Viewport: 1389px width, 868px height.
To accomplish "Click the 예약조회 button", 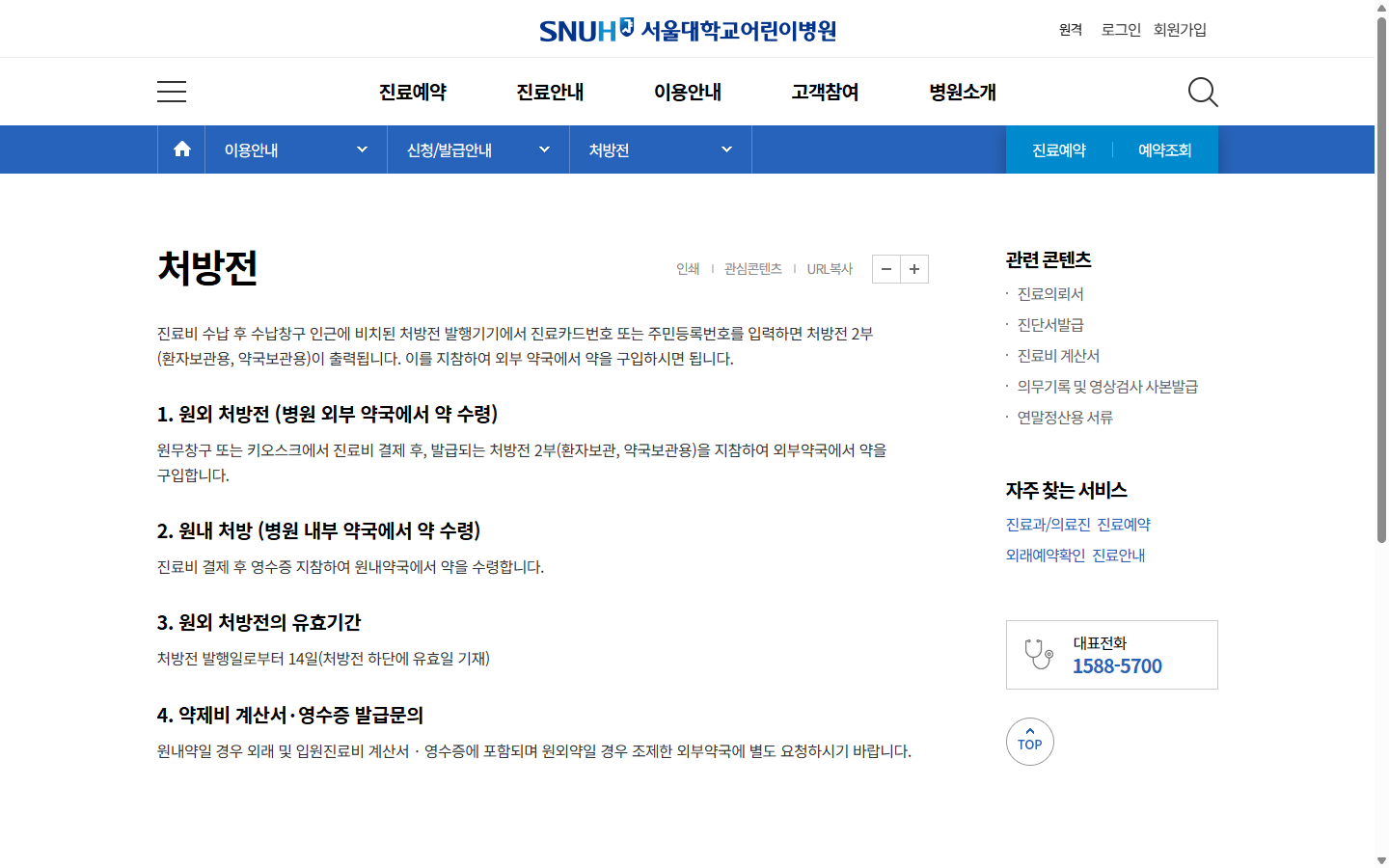I will pos(1165,149).
